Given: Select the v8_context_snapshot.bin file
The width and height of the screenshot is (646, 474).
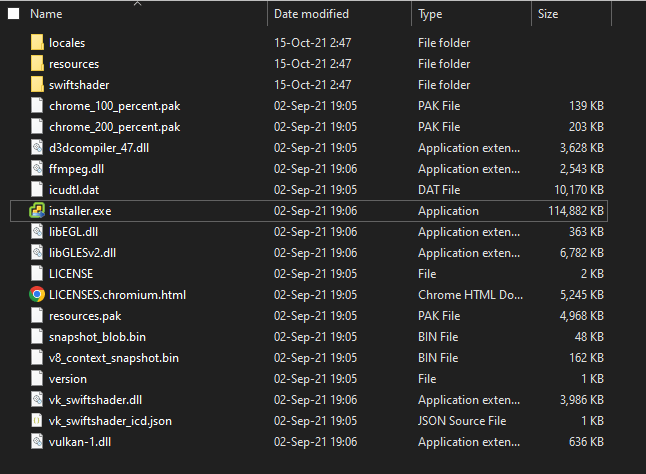Looking at the screenshot, I should coord(114,358).
